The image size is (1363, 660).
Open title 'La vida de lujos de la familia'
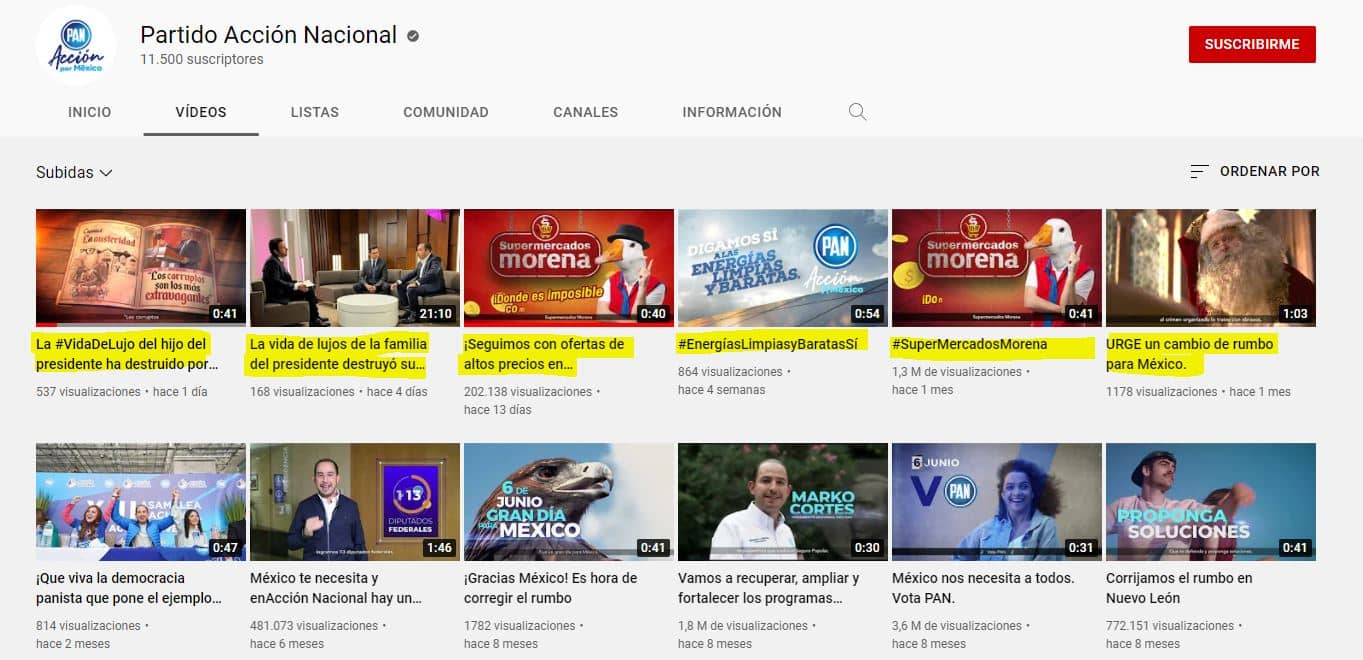tap(339, 354)
